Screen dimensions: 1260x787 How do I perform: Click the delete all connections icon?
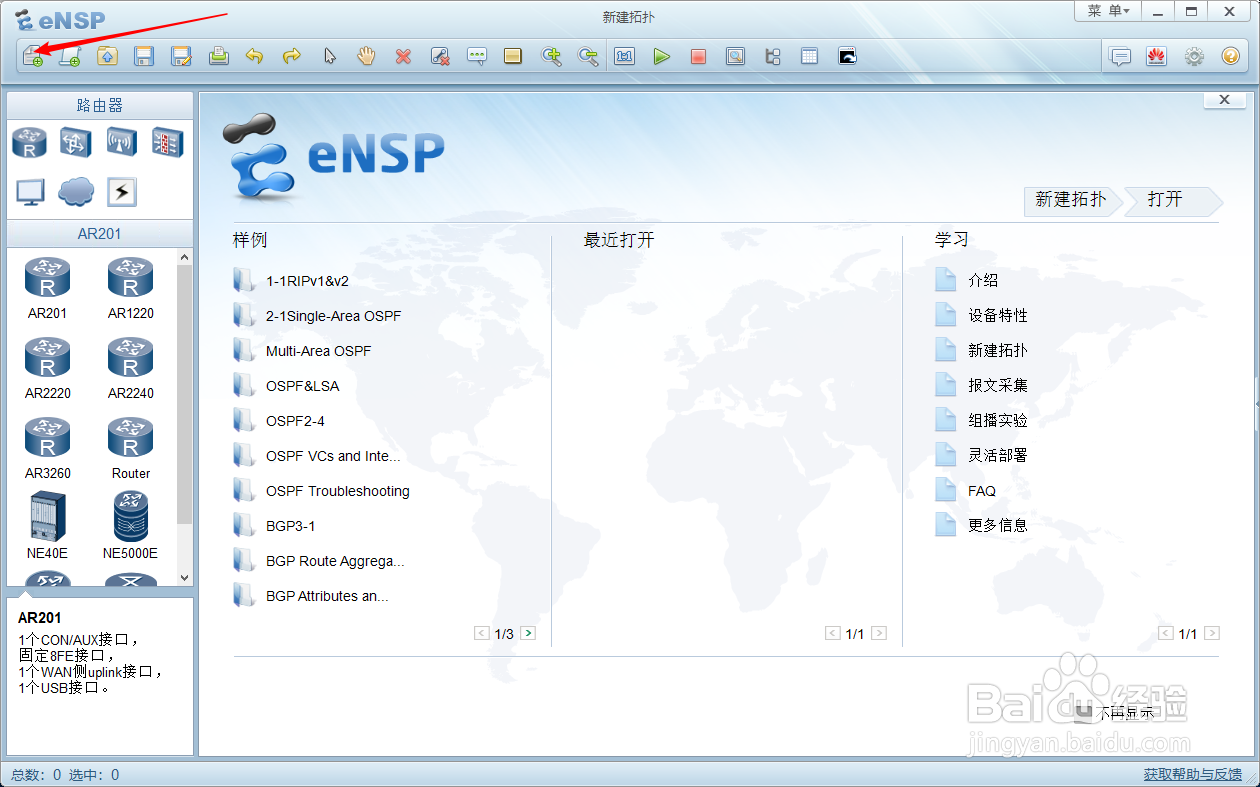440,56
